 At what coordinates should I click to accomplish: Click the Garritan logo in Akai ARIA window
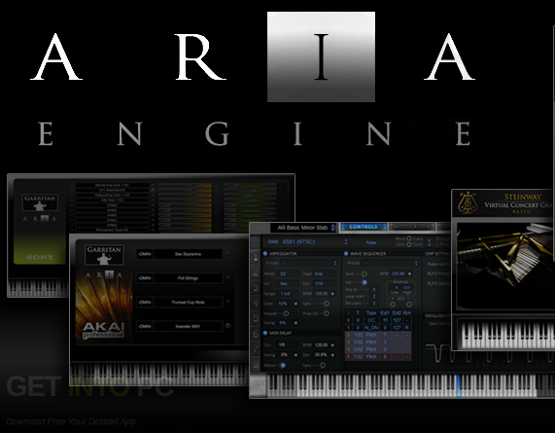click(104, 255)
